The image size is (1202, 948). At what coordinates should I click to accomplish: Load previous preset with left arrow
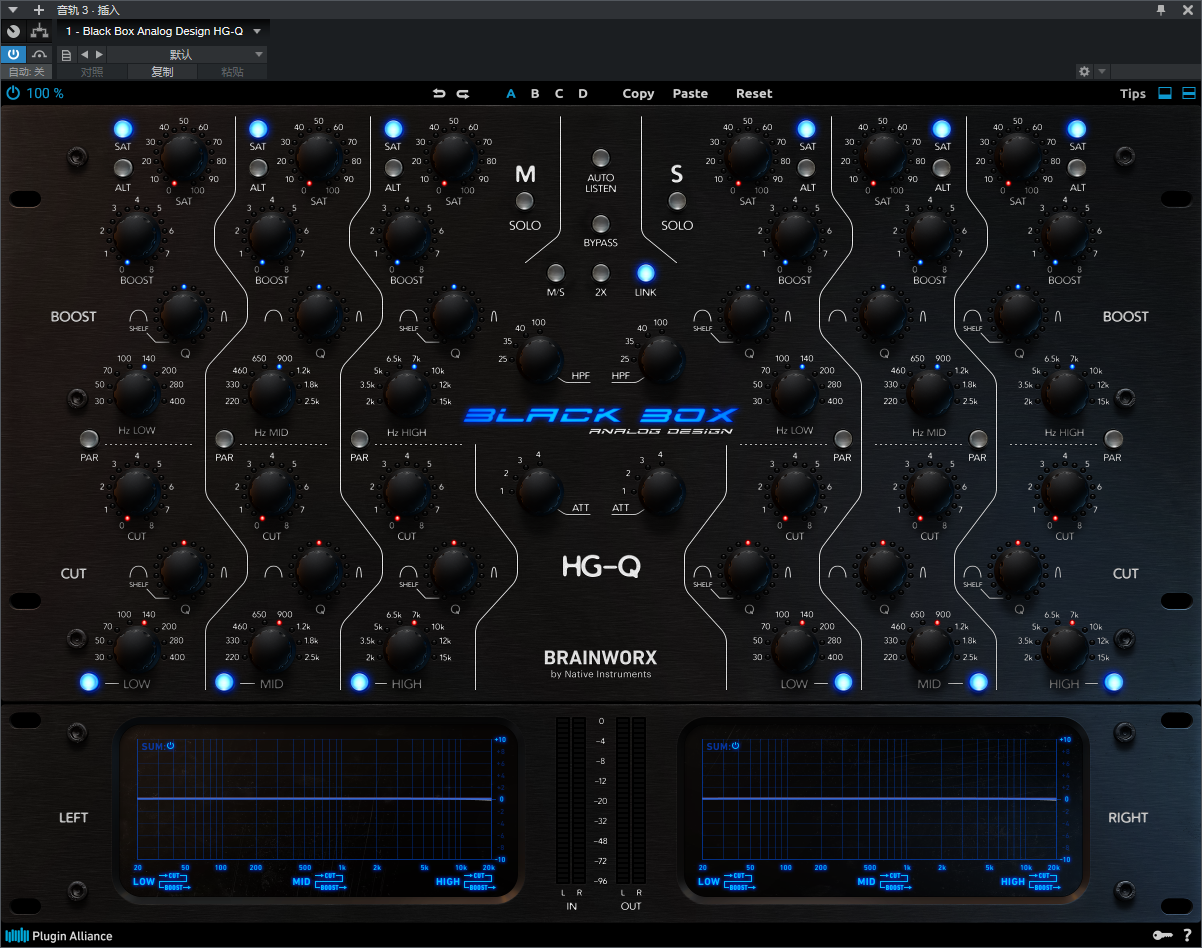coord(84,54)
